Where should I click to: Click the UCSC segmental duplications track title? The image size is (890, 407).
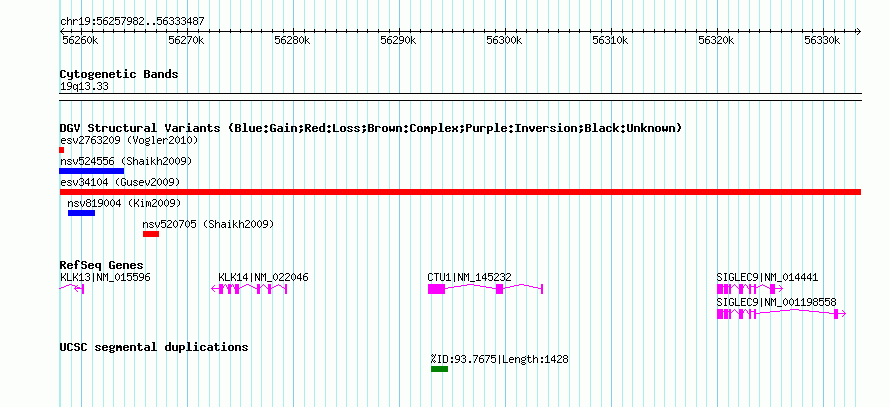[154, 347]
